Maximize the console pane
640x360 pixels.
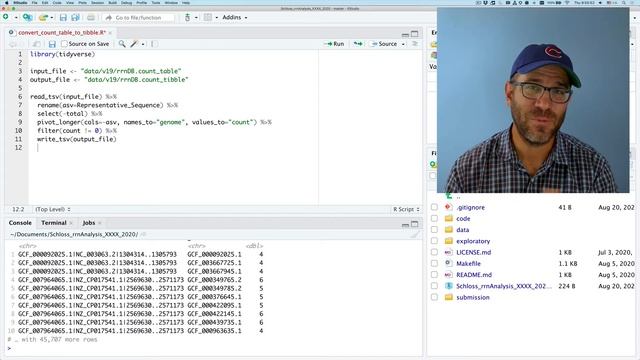415,224
